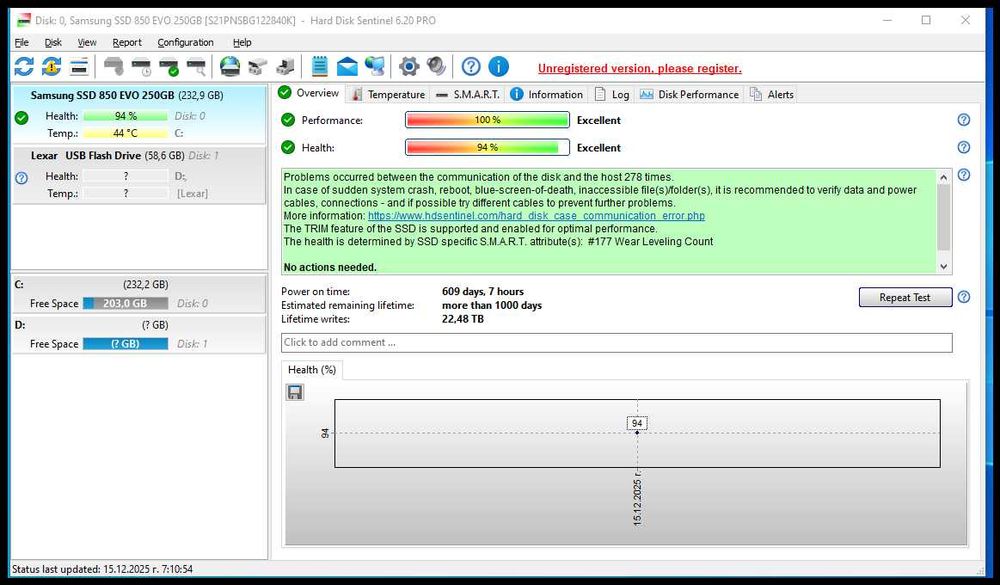Viewport: 1000px width, 585px height.
Task: Click the greyed disk shield toolbar icon
Action: tap(114, 66)
